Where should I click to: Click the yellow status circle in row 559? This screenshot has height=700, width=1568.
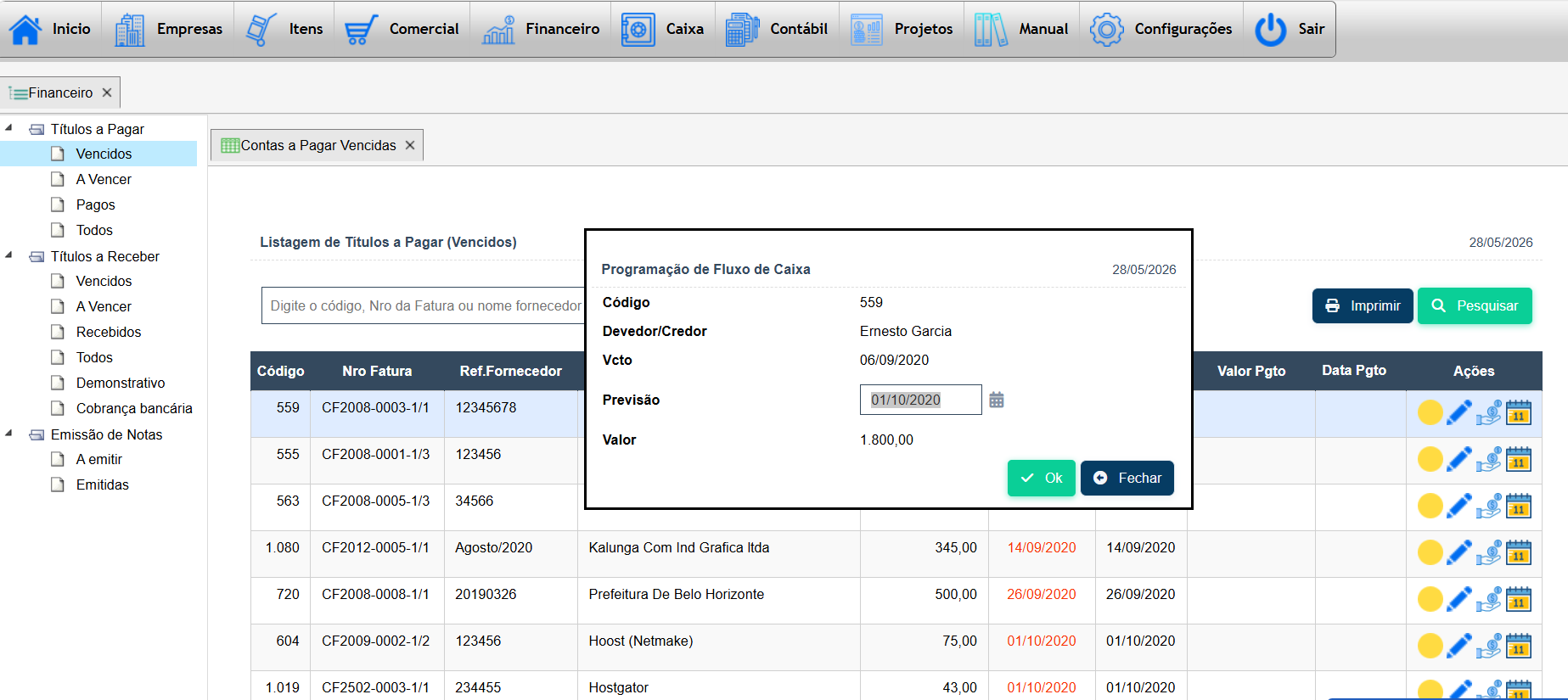click(1430, 413)
